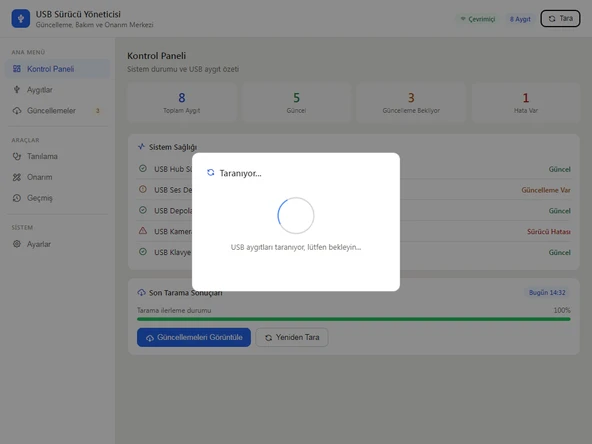This screenshot has height=444, width=592.
Task: Open the Geçmiş history icon
Action: click(17, 198)
